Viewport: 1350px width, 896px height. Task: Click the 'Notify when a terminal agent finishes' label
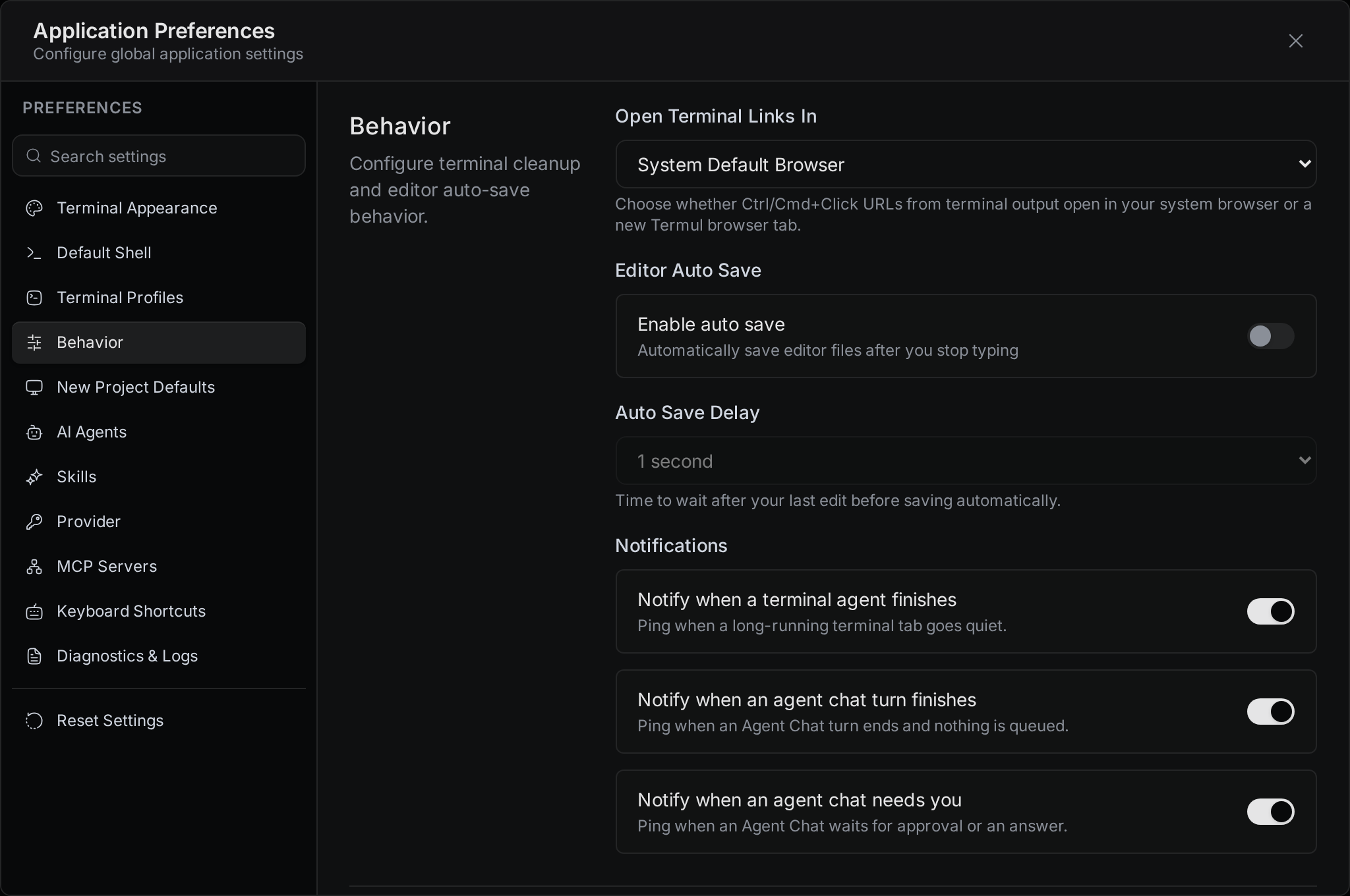pyautogui.click(x=796, y=600)
